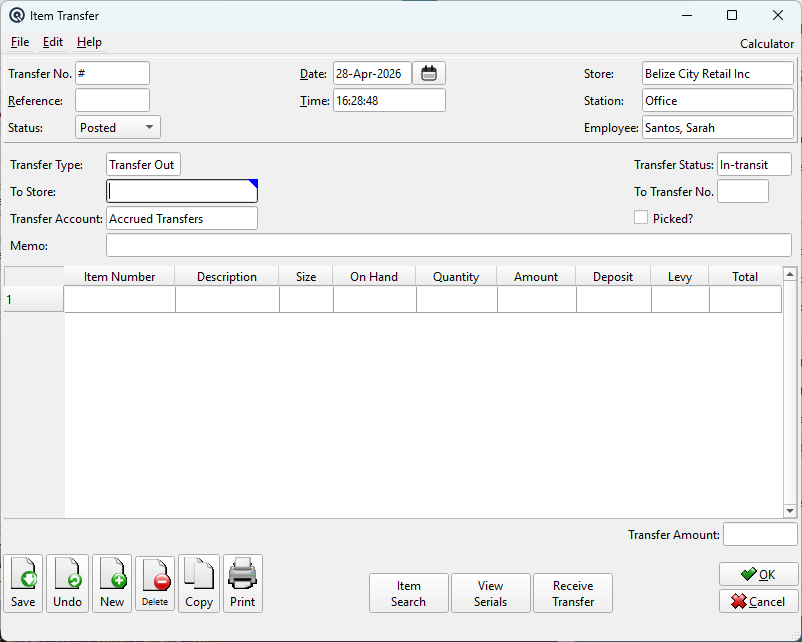Open the File menu
802x642 pixels.
click(20, 42)
